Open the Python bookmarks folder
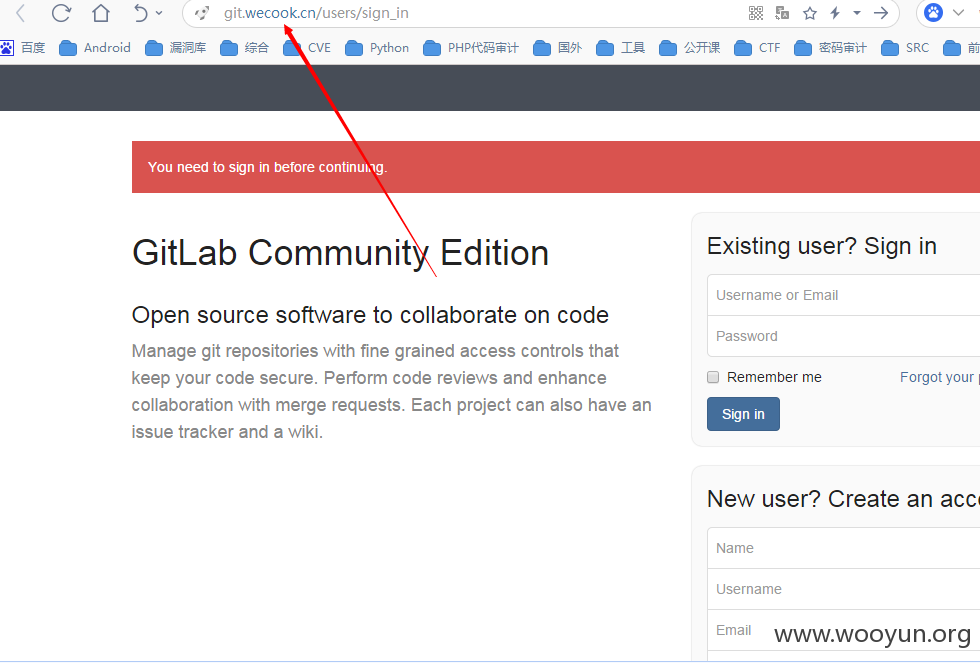The height and width of the screenshot is (663, 980). coord(377,48)
